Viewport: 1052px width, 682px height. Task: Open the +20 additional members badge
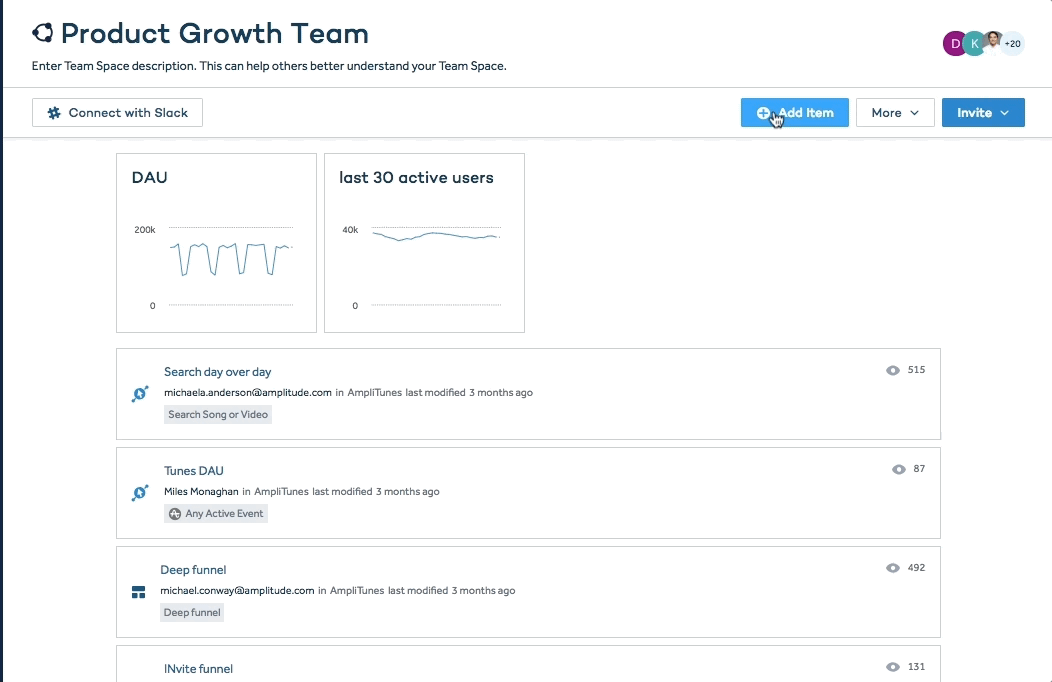pos(1013,43)
